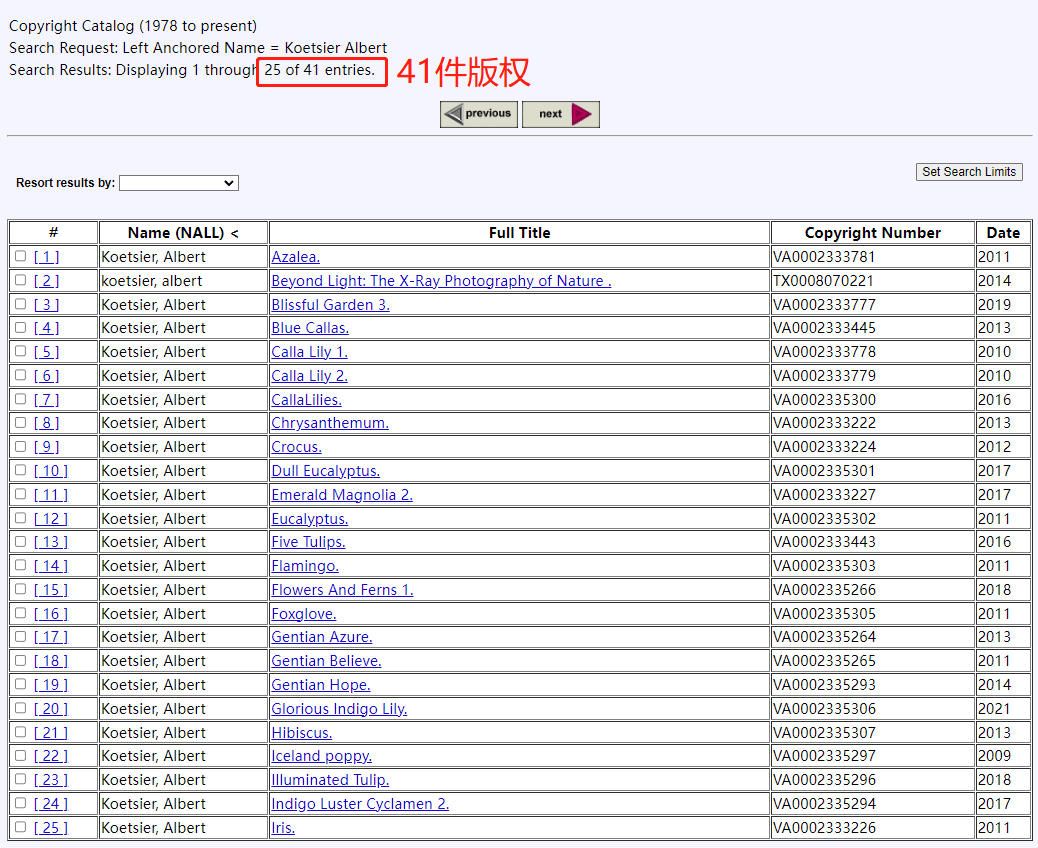The width and height of the screenshot is (1038, 848).
Task: Click the Calla Lily 1 title link
Action: [x=309, y=352]
